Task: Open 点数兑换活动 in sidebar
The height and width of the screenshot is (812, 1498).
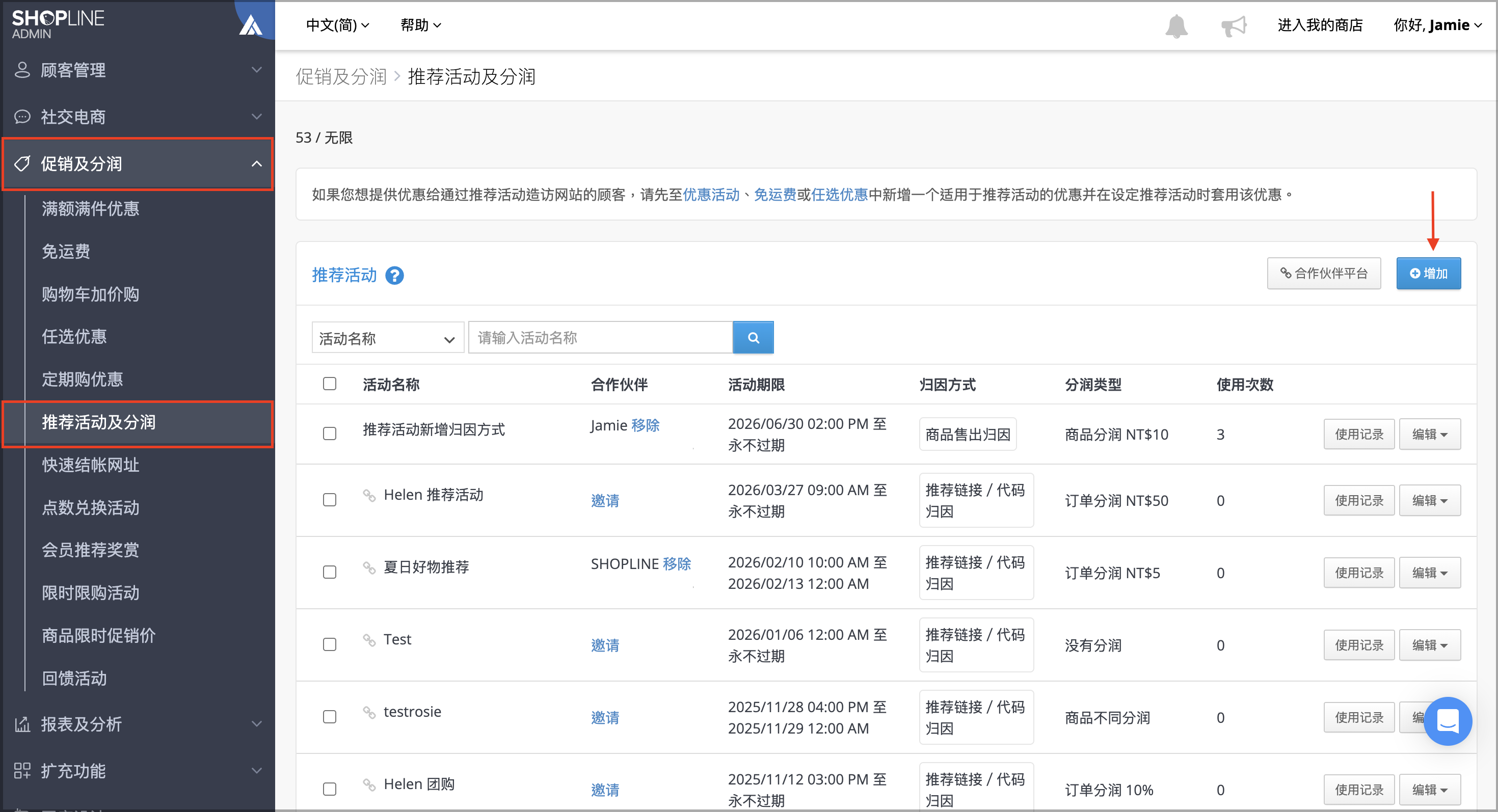Action: tap(90, 507)
